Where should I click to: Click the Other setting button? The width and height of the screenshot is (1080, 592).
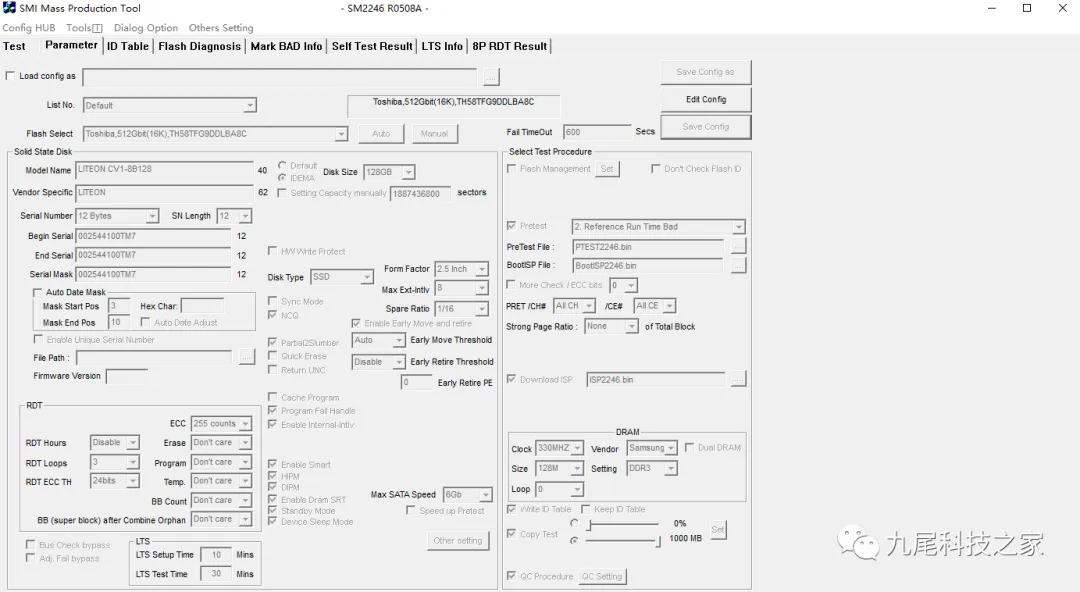coord(457,541)
